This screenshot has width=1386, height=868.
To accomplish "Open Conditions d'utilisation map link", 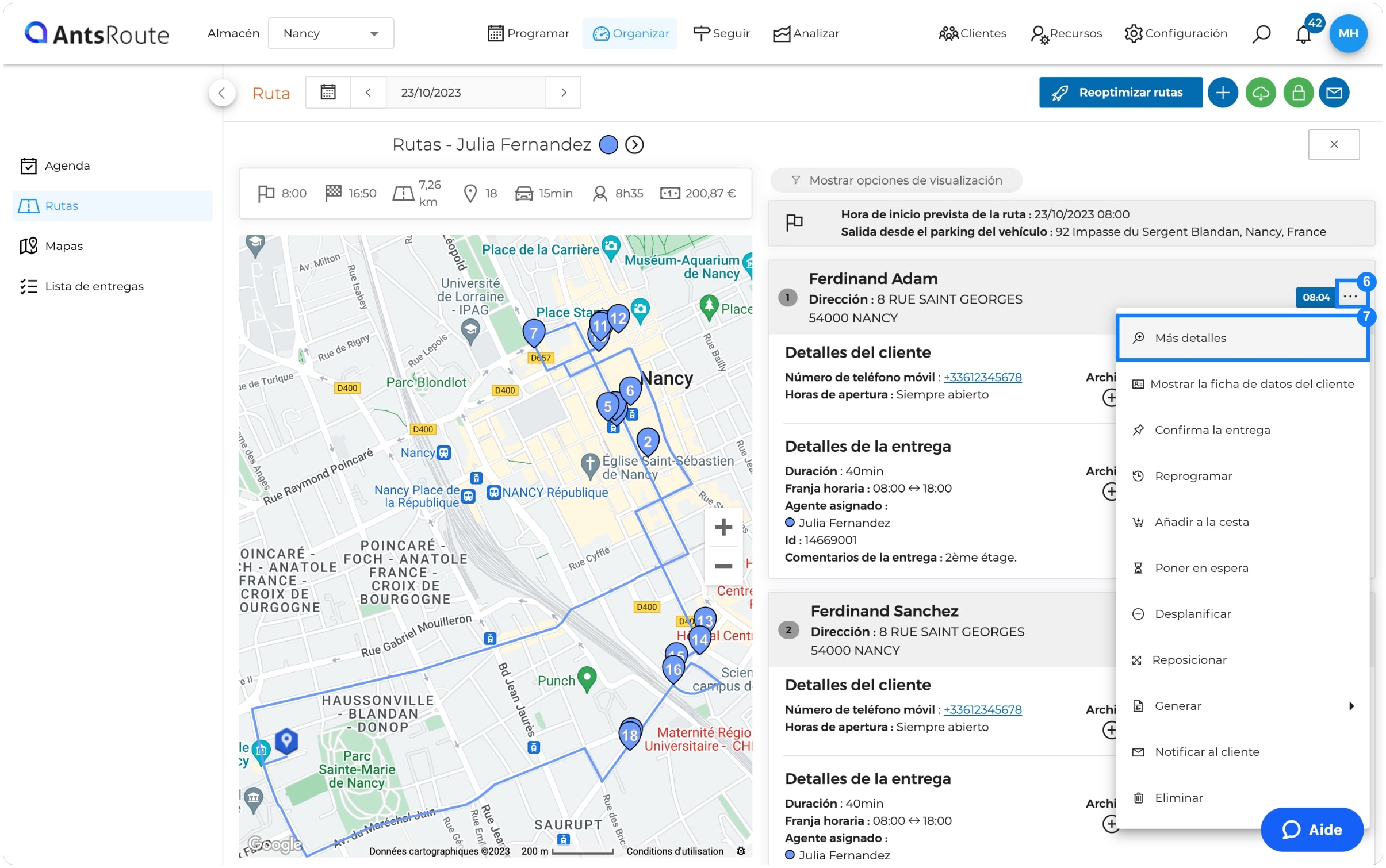I will point(675,851).
